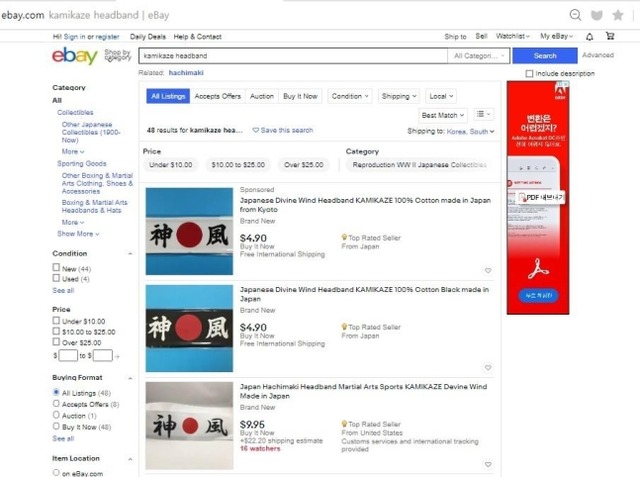This screenshot has height=477, width=640.
Task: Select the Over $25.00 price pill
Action: [x=304, y=165]
